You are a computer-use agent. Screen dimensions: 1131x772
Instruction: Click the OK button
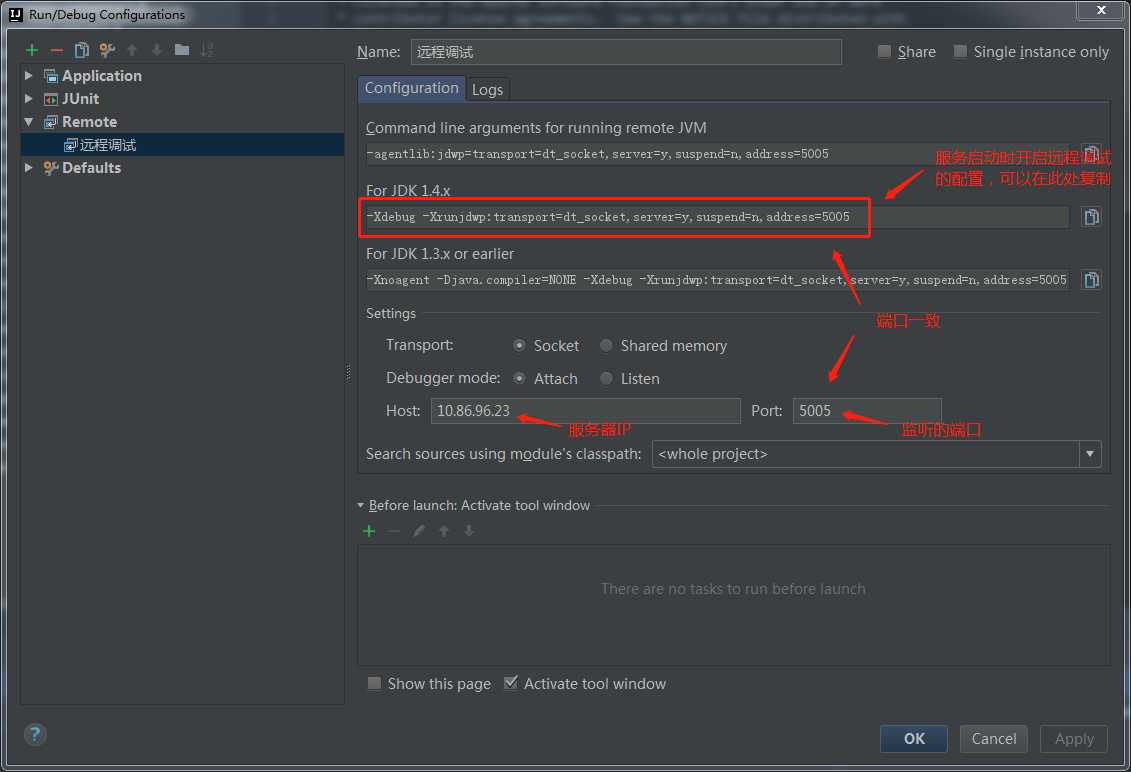913,739
